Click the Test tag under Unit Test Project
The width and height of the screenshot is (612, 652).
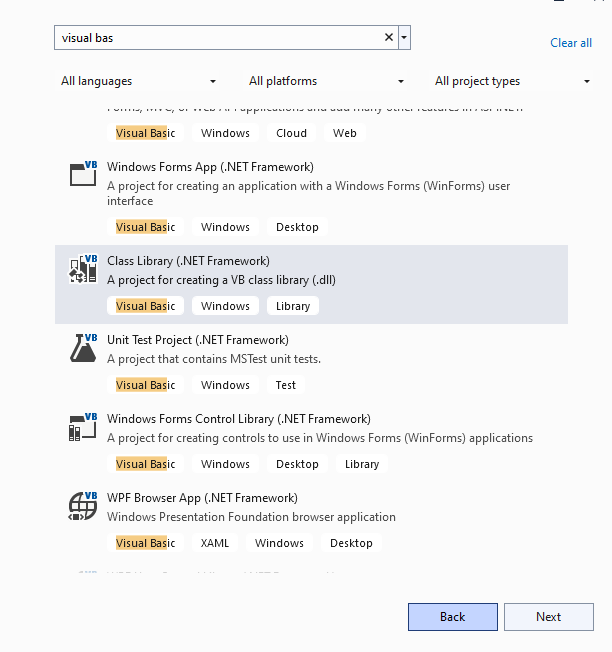coord(286,385)
